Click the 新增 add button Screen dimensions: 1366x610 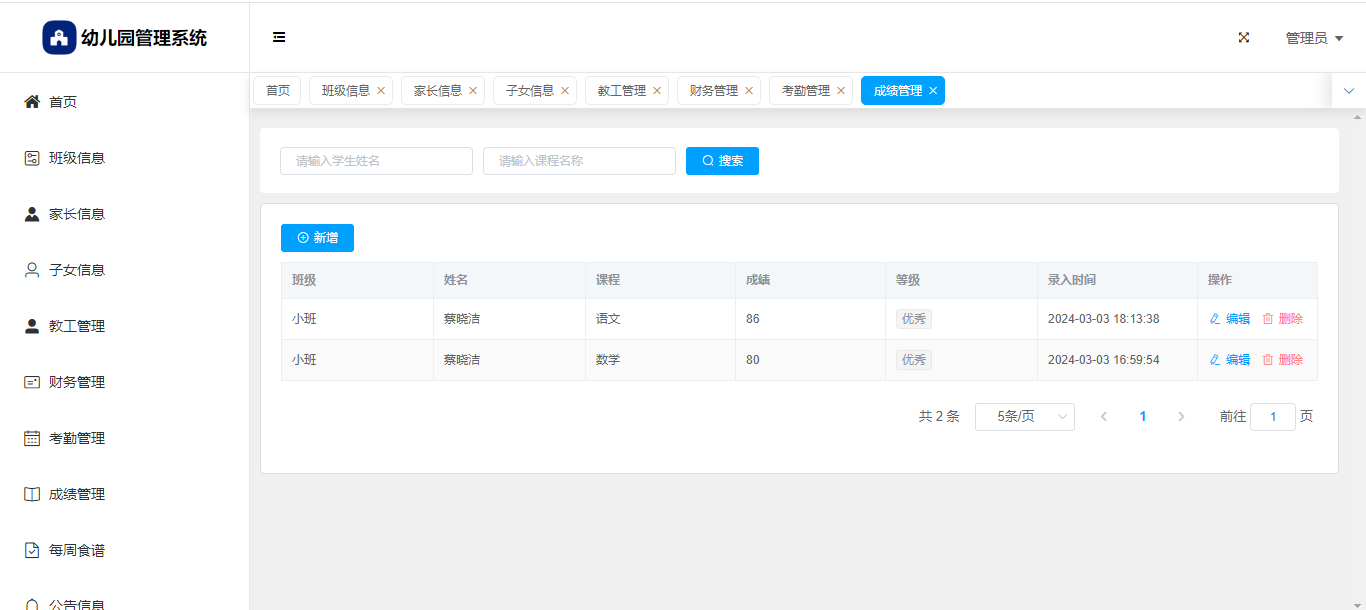(317, 238)
